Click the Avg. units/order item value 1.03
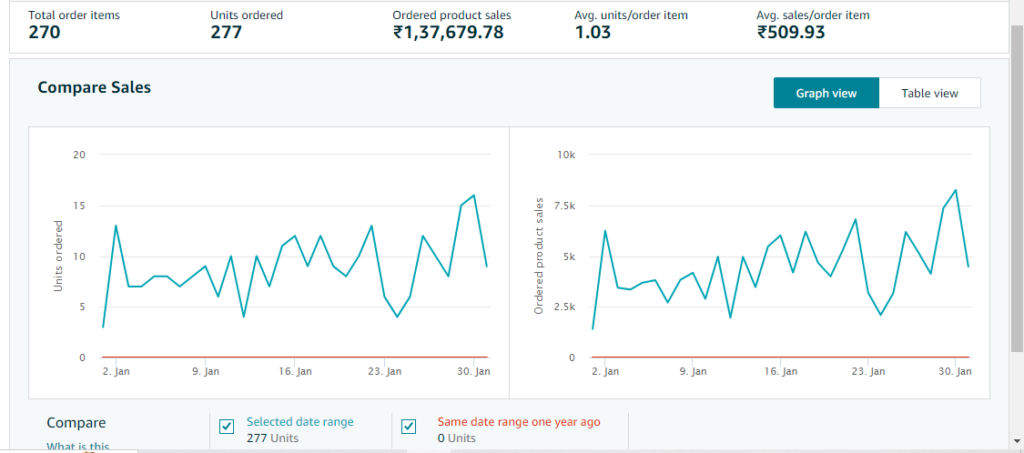The height and width of the screenshot is (453, 1024). [593, 32]
